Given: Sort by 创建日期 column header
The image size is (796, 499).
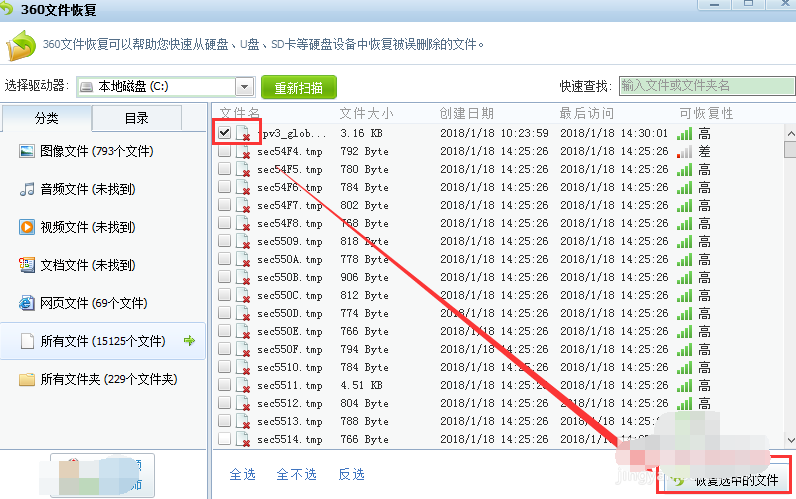Looking at the screenshot, I should pos(467,113).
